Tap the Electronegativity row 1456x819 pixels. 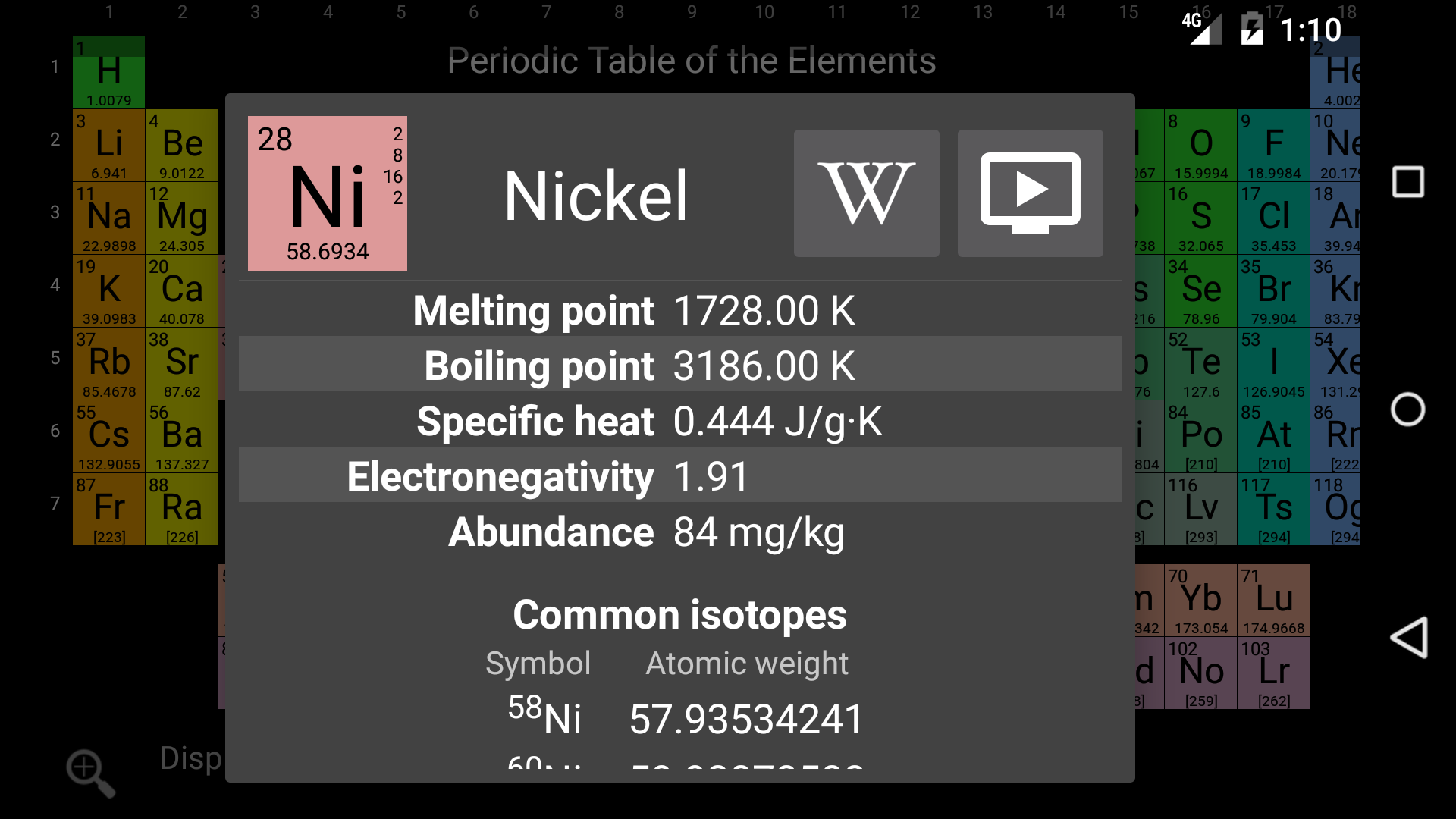click(x=679, y=476)
